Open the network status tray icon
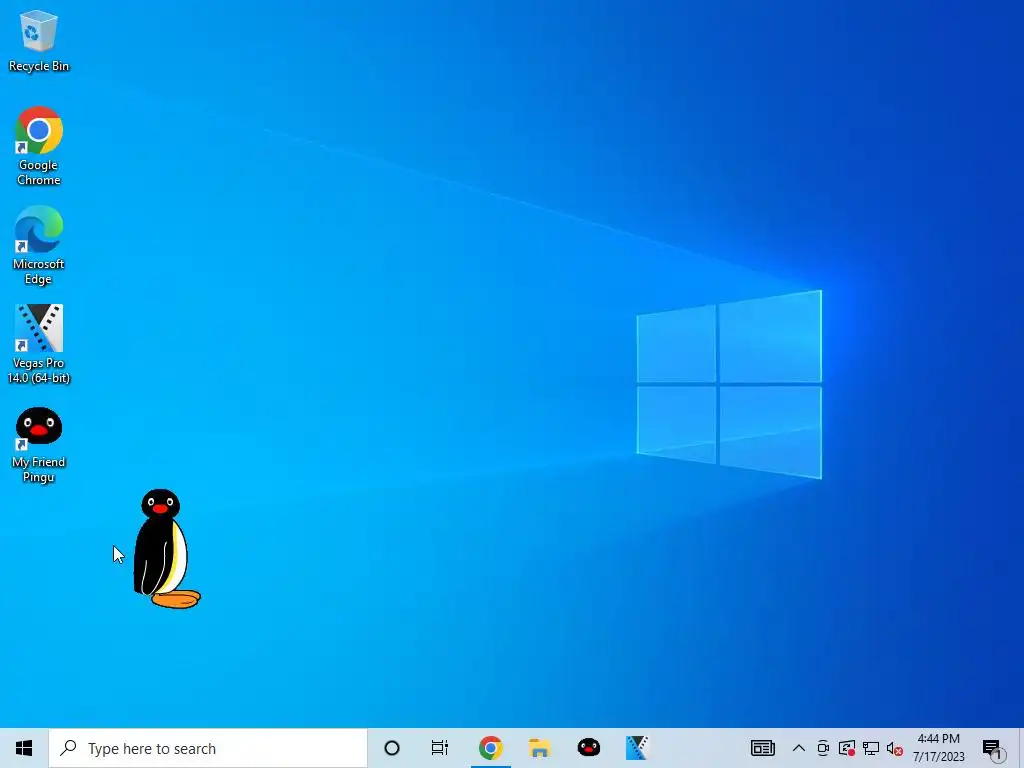This screenshot has width=1024, height=768. pos(871,748)
